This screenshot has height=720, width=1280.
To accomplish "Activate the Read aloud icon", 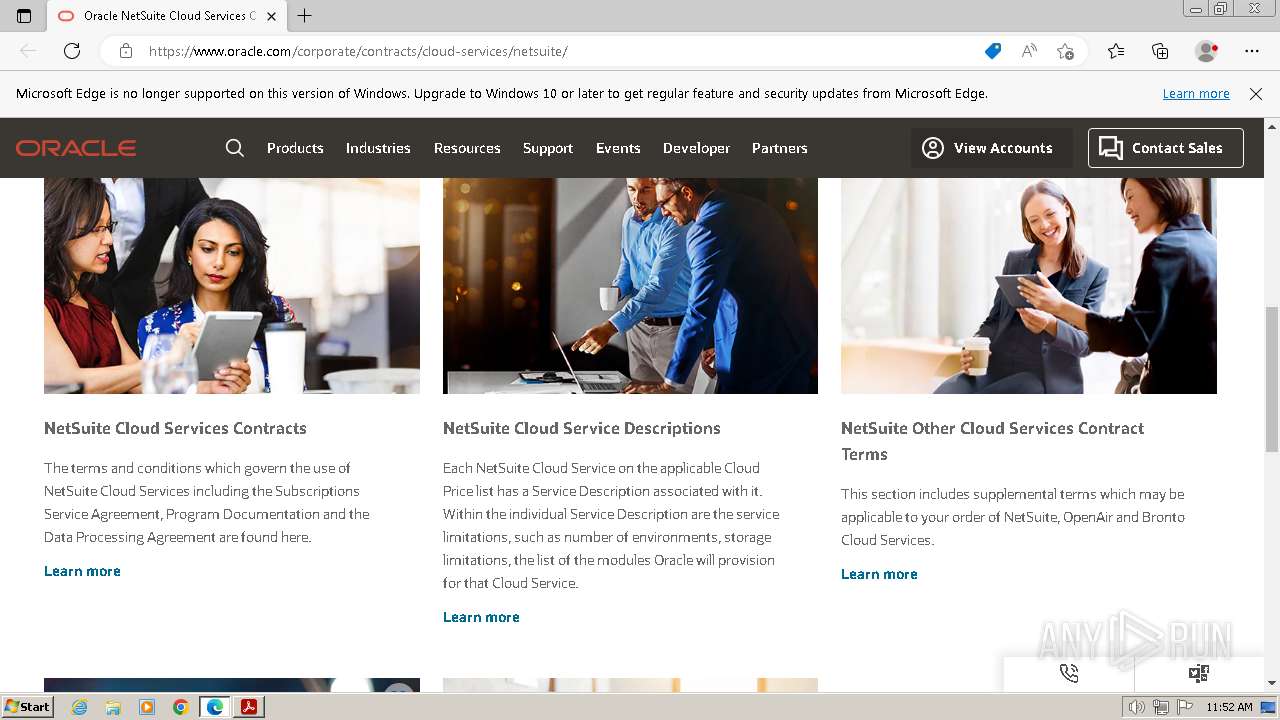I will click(x=1029, y=51).
